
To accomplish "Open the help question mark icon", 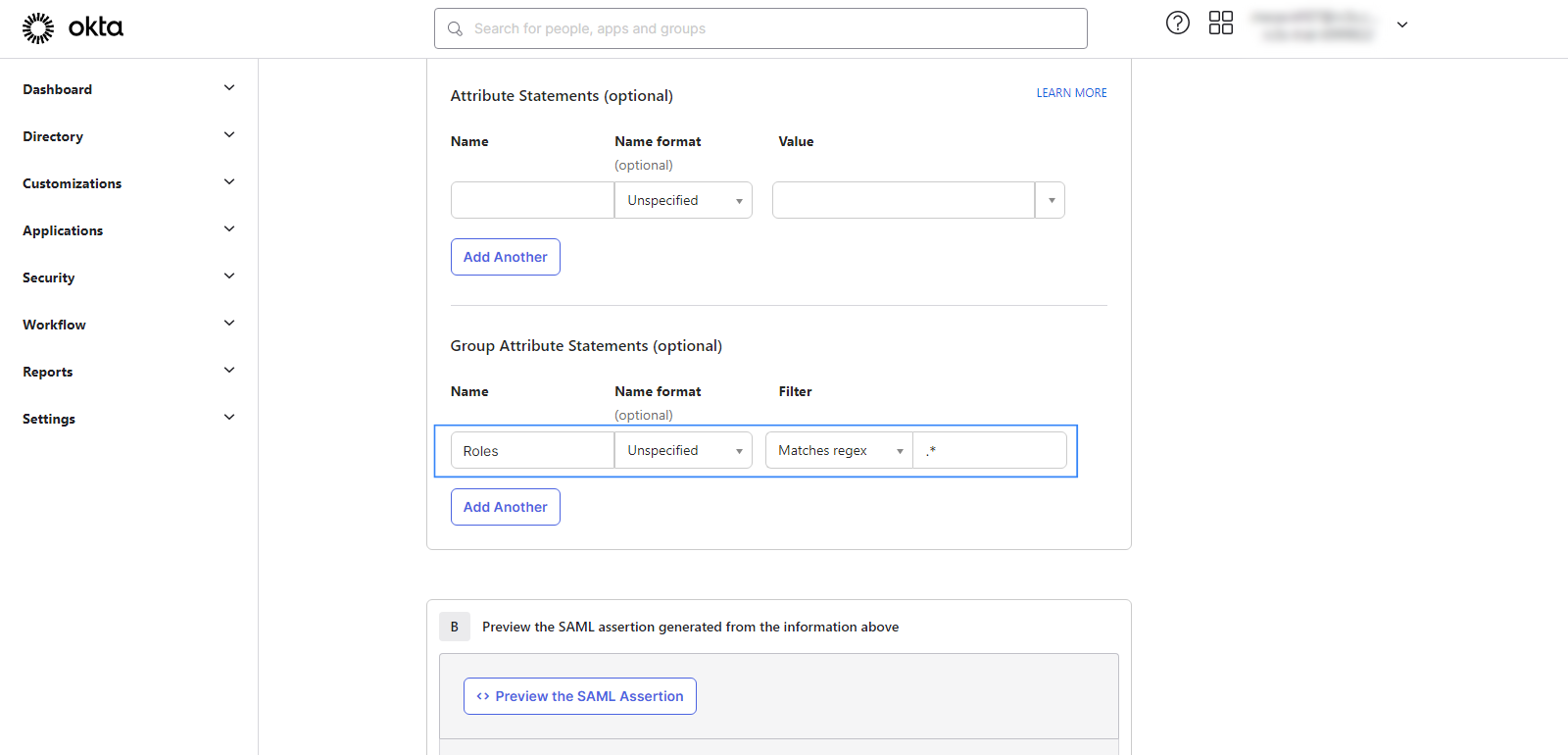I will [1177, 24].
